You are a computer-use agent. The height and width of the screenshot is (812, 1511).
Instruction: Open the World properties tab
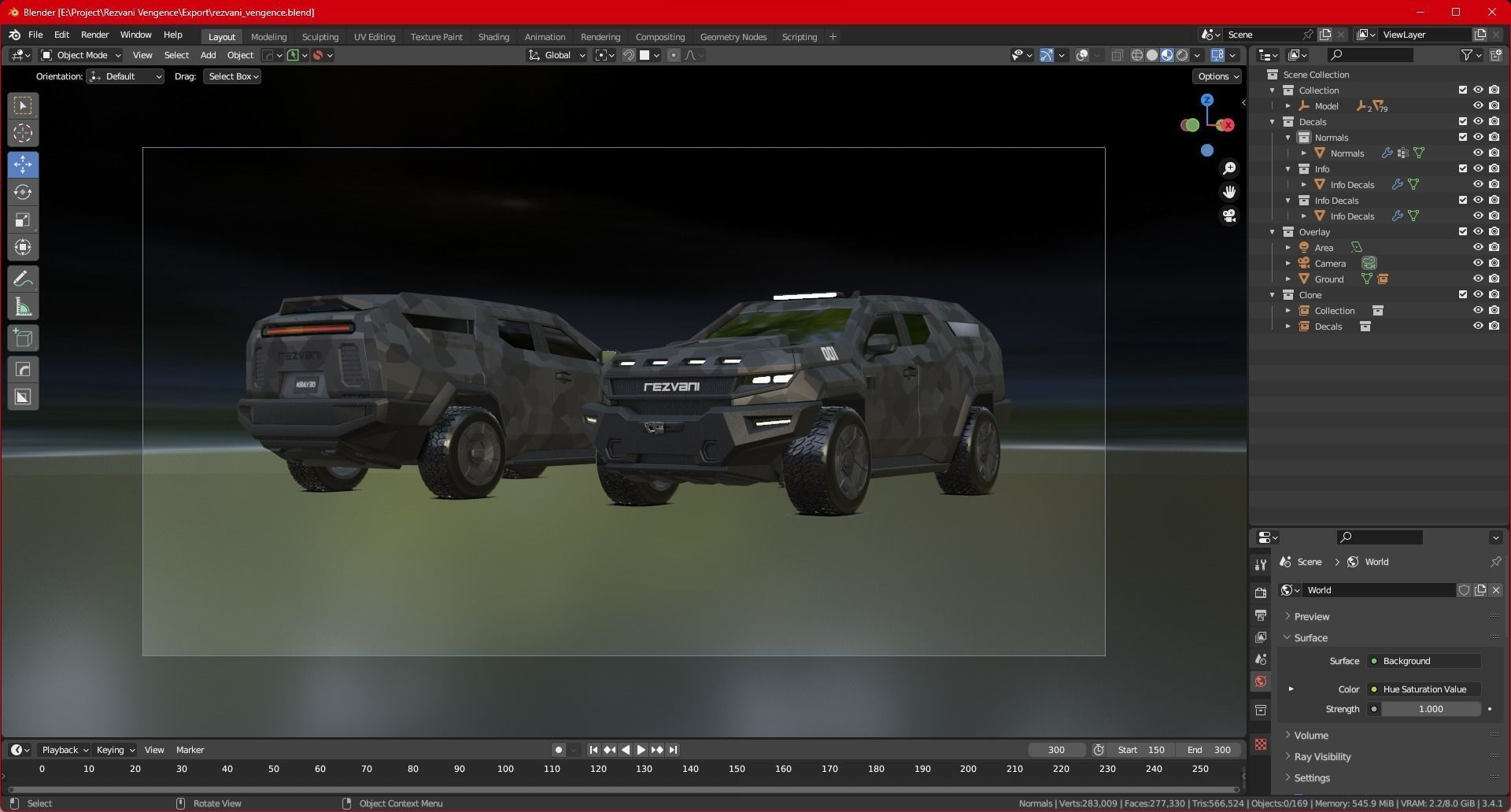[x=1261, y=681]
